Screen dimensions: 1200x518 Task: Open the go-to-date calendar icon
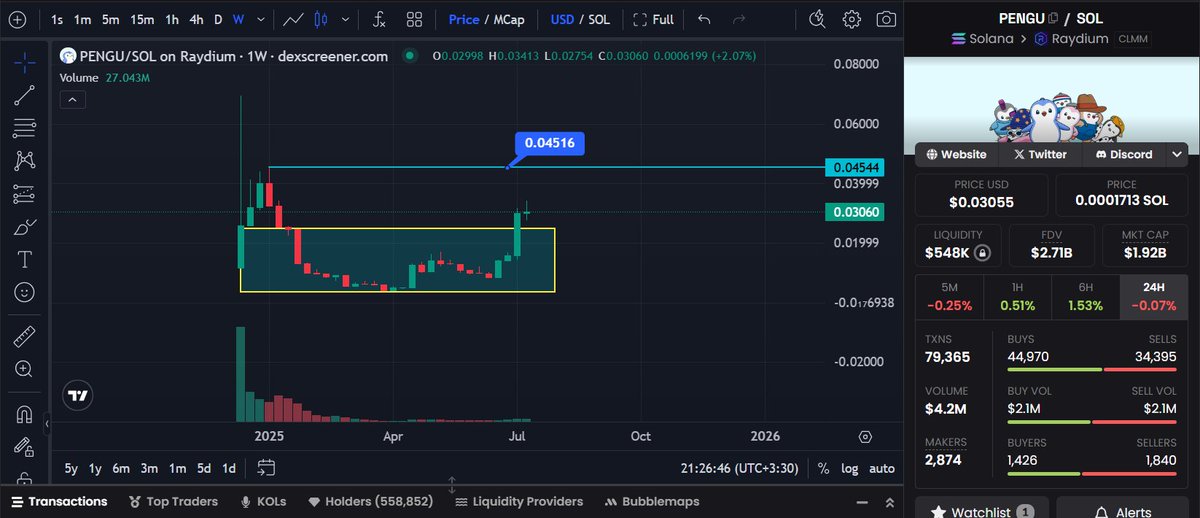(x=266, y=467)
